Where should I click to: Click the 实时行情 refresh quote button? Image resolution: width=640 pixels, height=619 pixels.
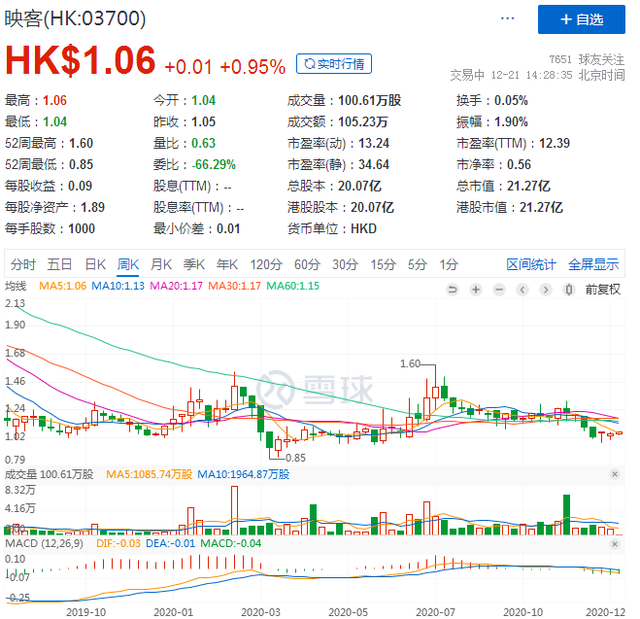[x=334, y=64]
